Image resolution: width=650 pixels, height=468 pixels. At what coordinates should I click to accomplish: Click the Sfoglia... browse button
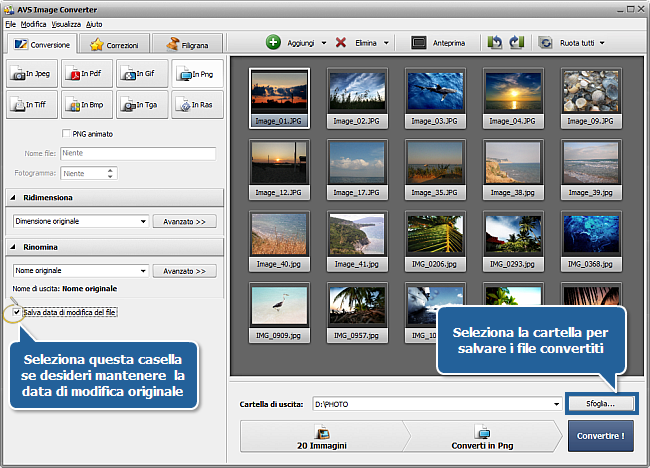click(600, 404)
